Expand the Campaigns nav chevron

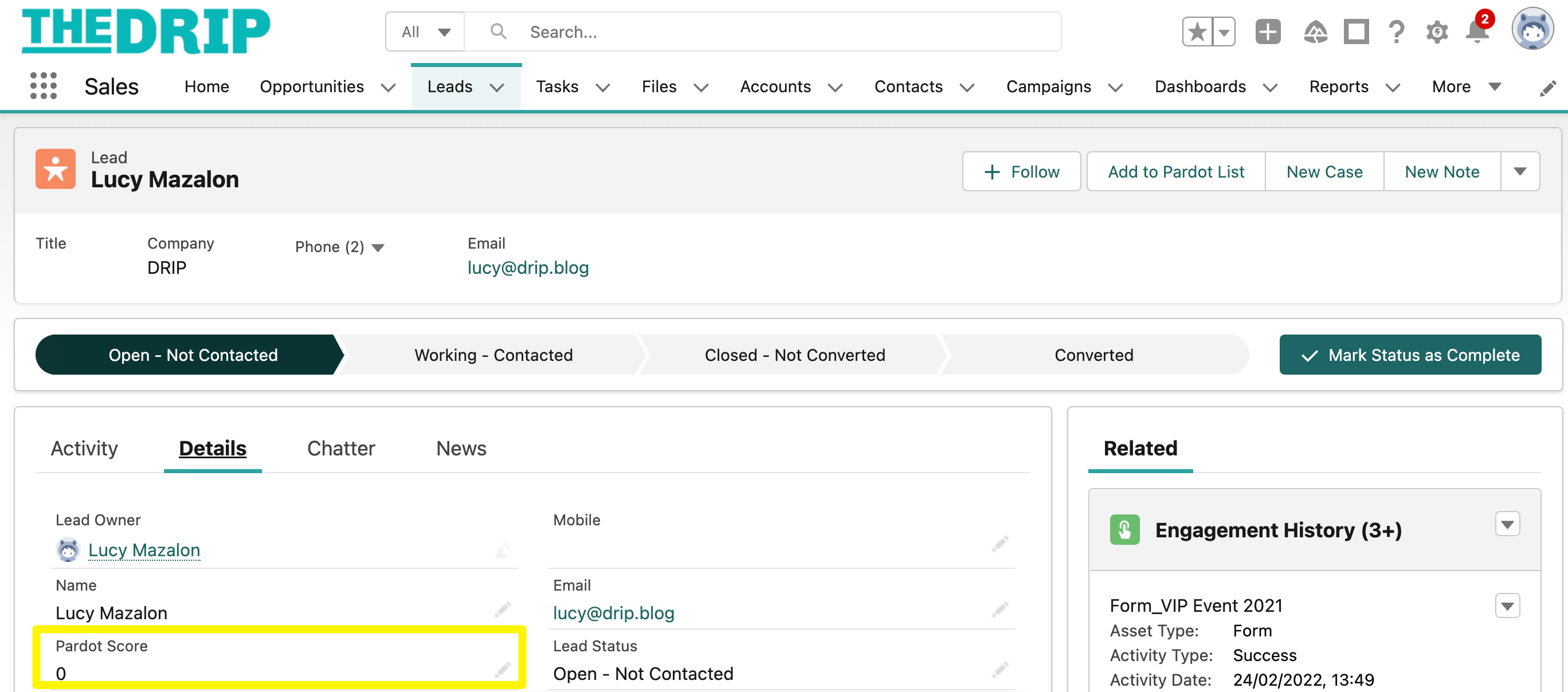coord(1115,88)
